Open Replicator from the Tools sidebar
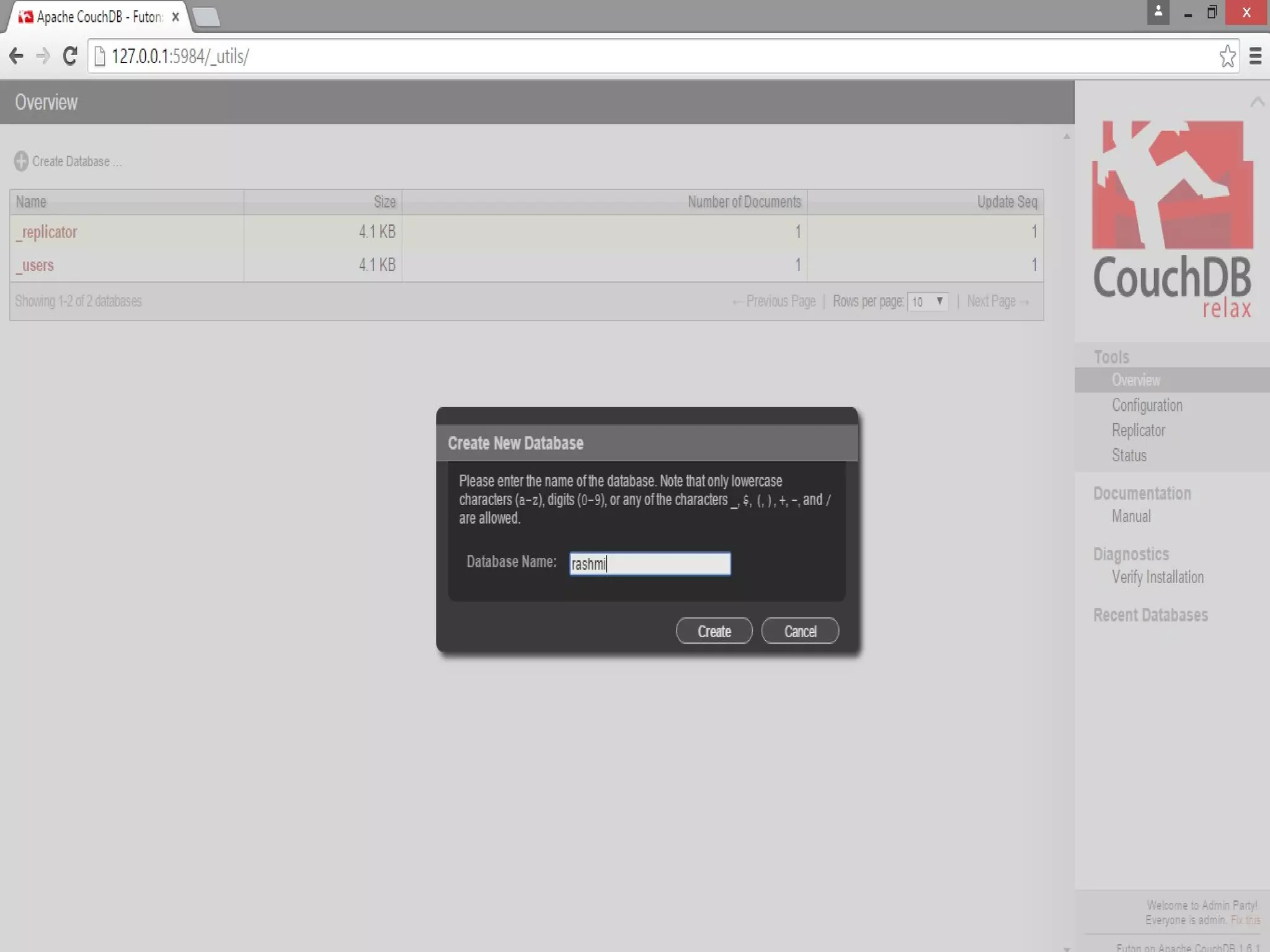This screenshot has height=952, width=1270. click(x=1138, y=430)
